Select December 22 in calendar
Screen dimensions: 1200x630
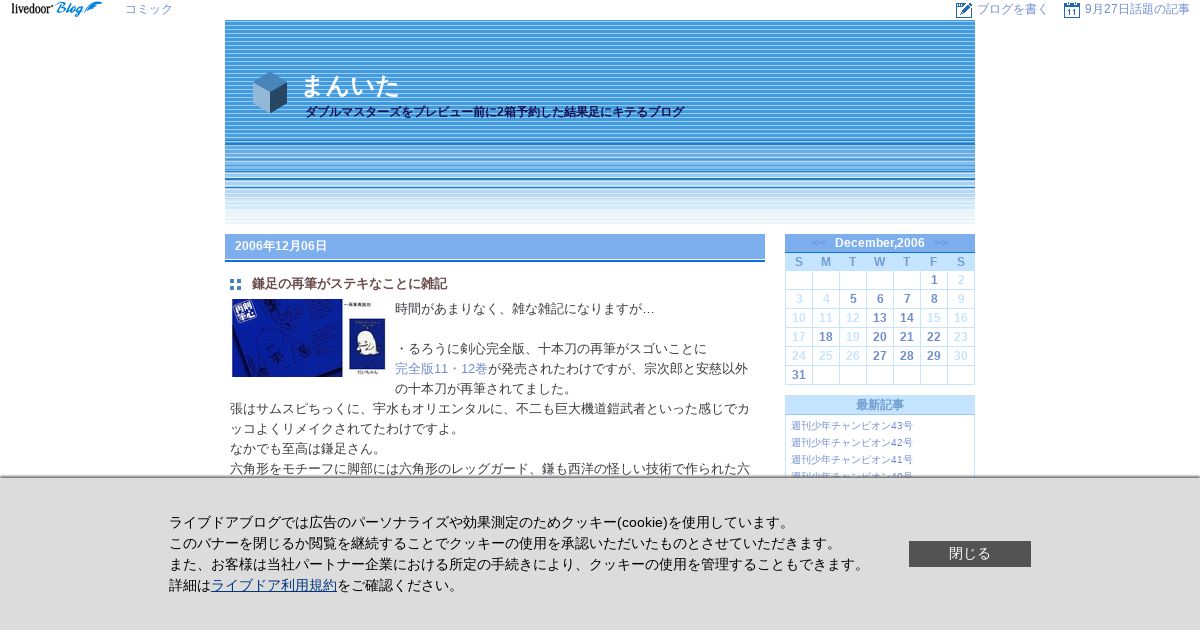pos(934,337)
